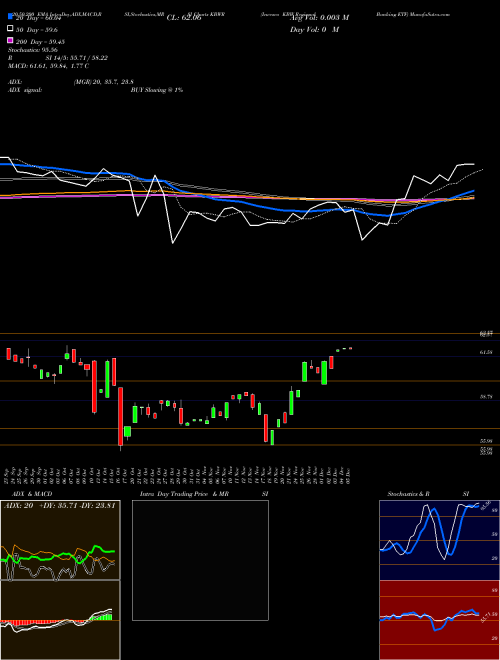Click the magenta 200 Day legend swatch
The image size is (500, 660).
(10, 41)
